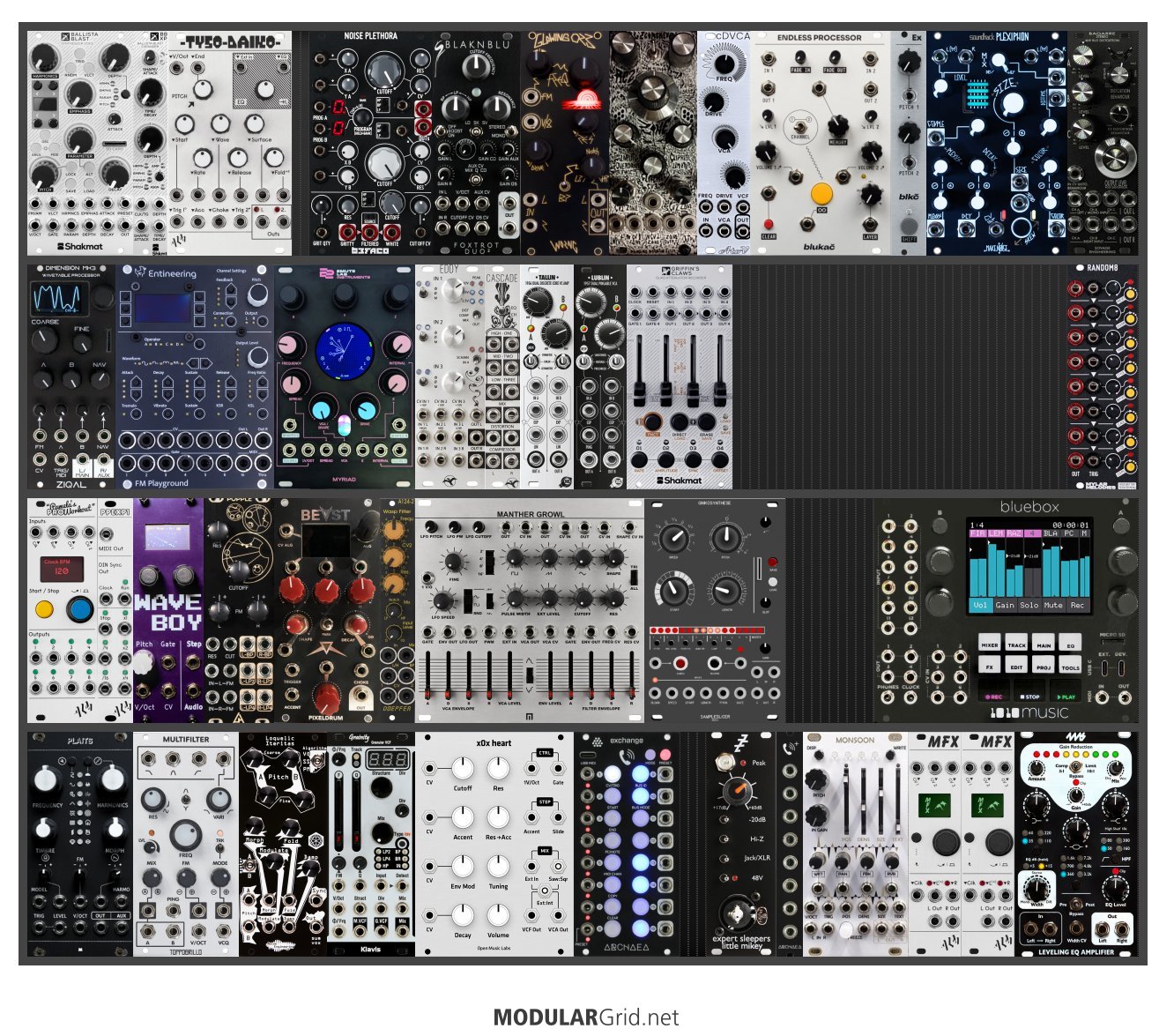Click the bluebox timer 00:00:01
This screenshot has height=1036, width=1174.
click(x=1070, y=525)
